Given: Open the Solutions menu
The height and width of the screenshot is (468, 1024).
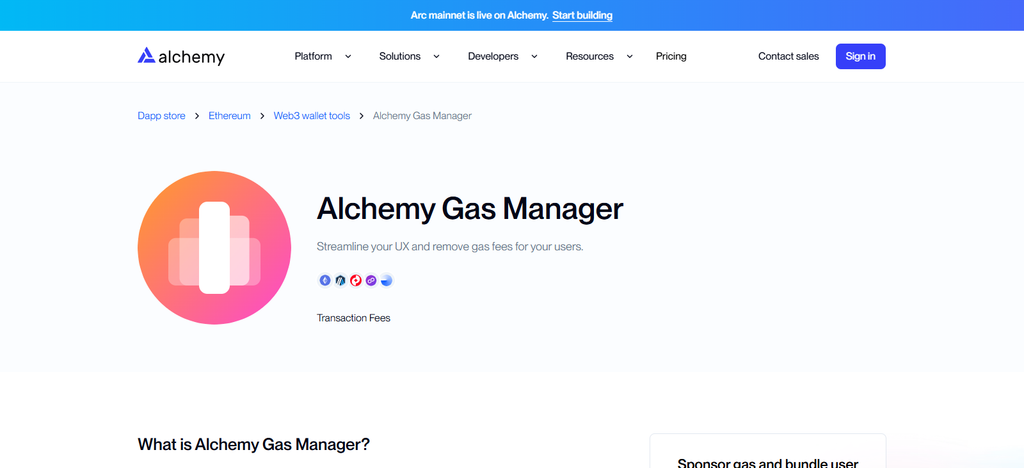Looking at the screenshot, I should click(x=400, y=56).
